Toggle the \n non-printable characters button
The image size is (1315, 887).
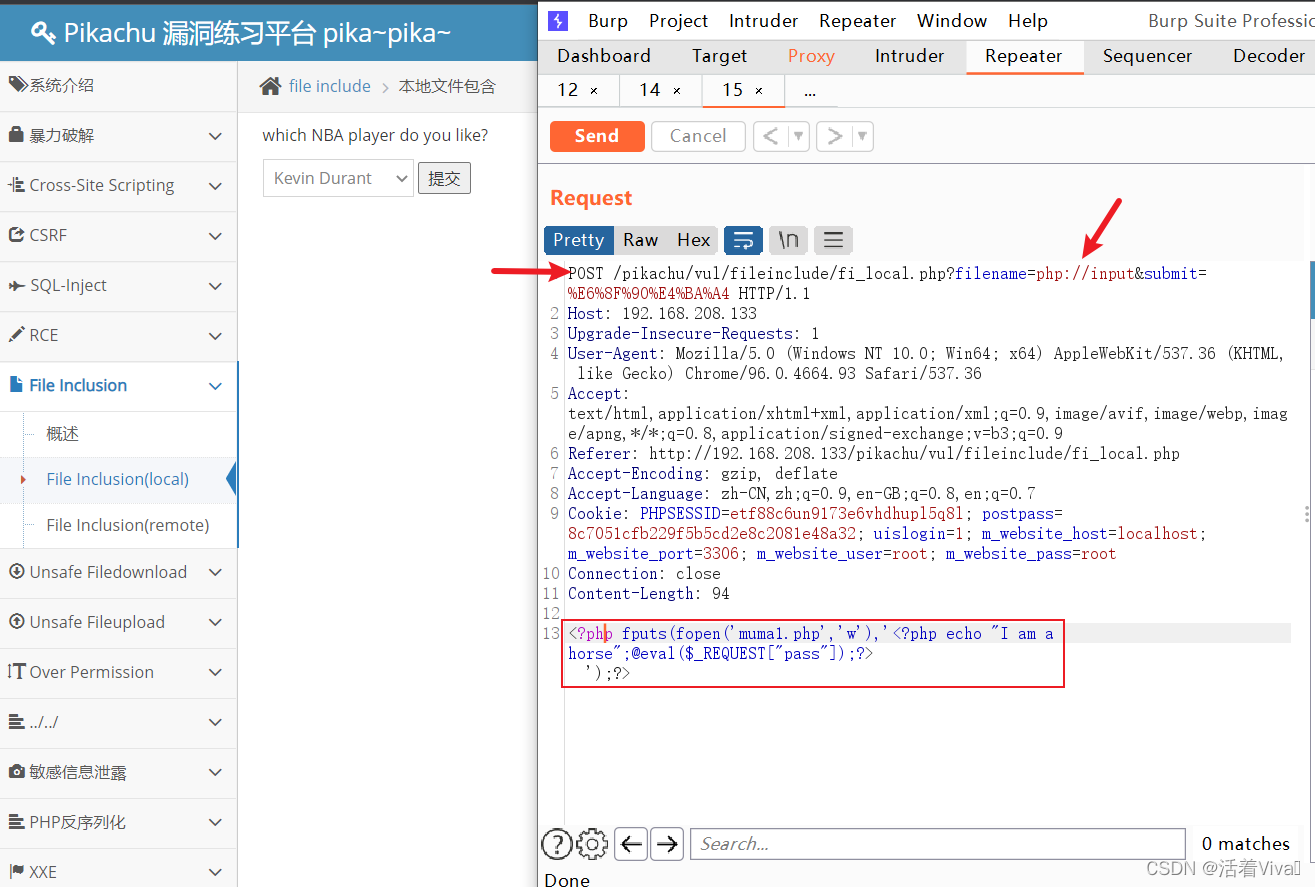pyautogui.click(x=788, y=240)
